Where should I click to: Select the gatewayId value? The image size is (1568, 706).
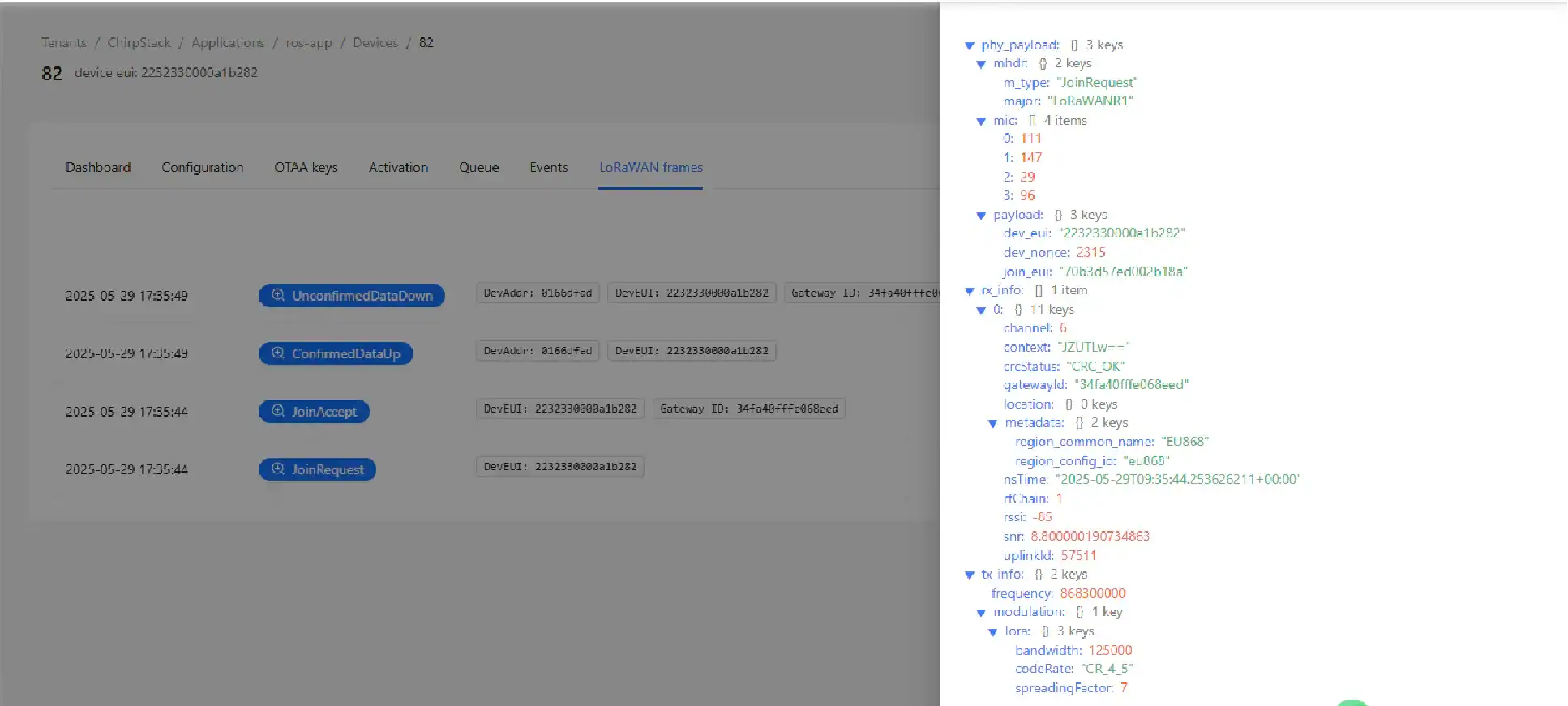tap(1131, 385)
